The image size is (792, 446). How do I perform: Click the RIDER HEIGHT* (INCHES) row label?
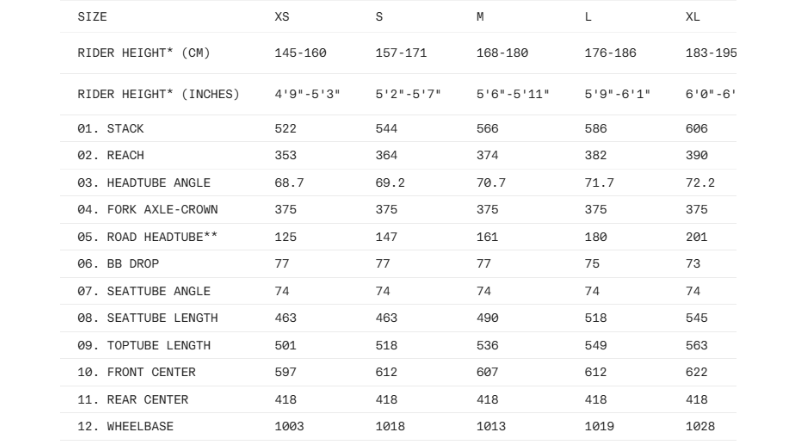[158, 94]
